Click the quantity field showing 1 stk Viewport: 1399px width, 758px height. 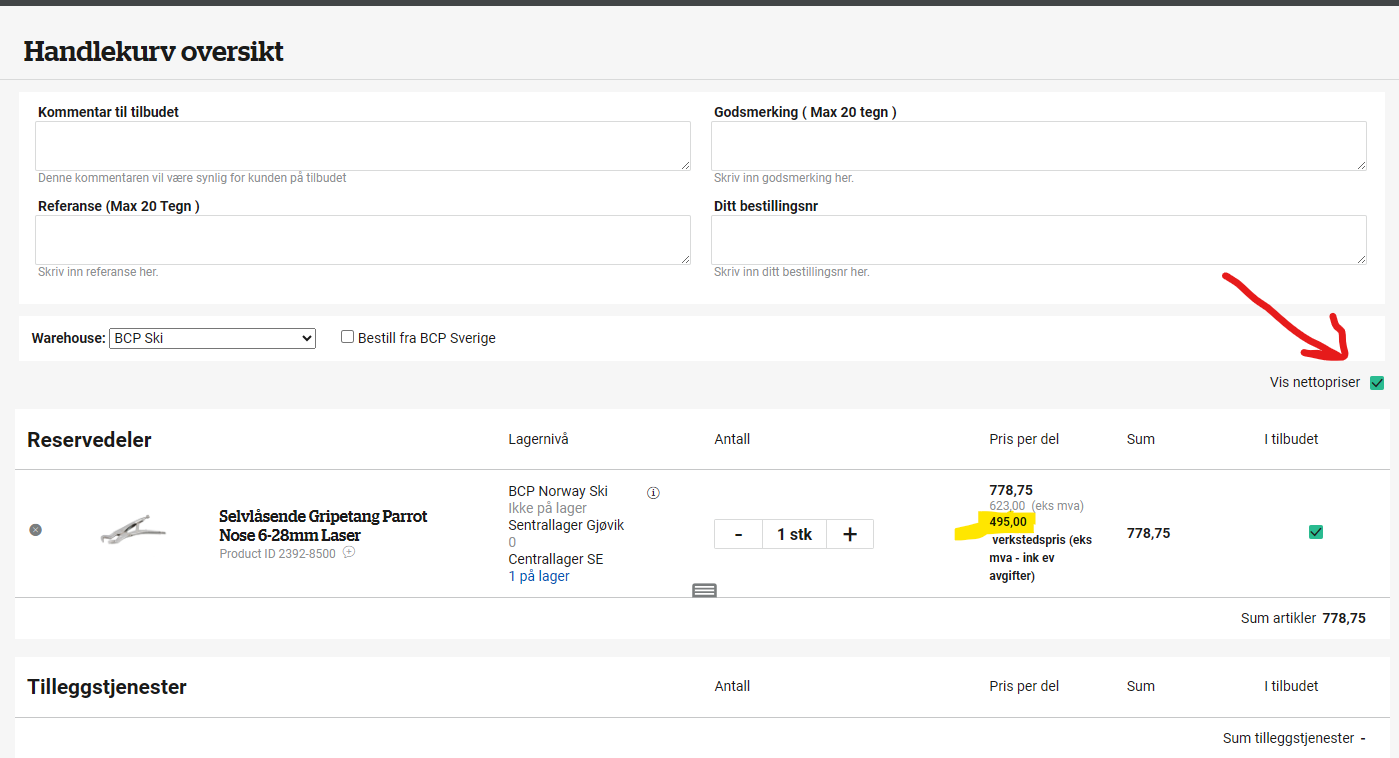pos(794,534)
